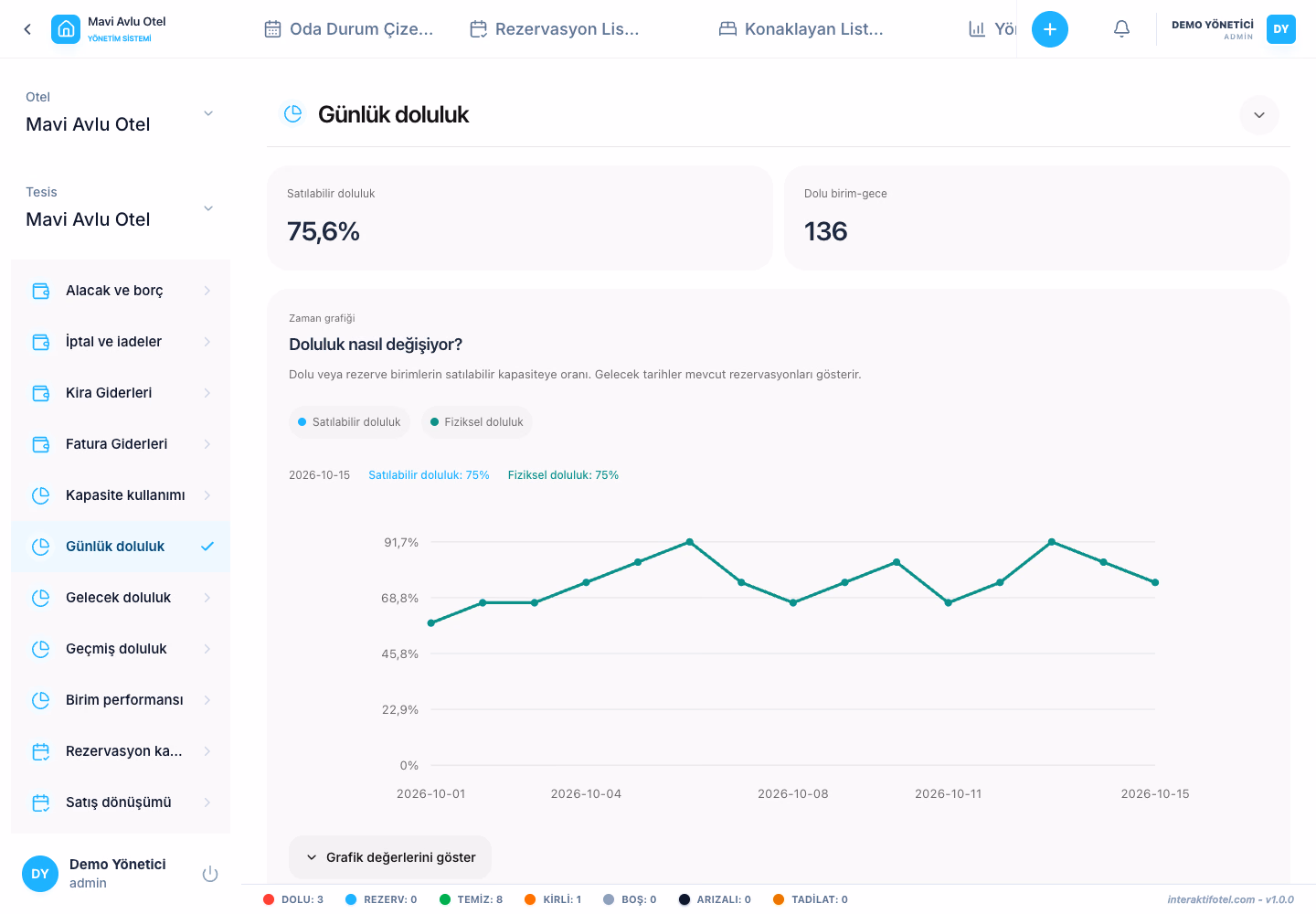Click the pie chart icon next to Geçmiş doluluk
Screen dimensions: 1316x914
(x=41, y=649)
